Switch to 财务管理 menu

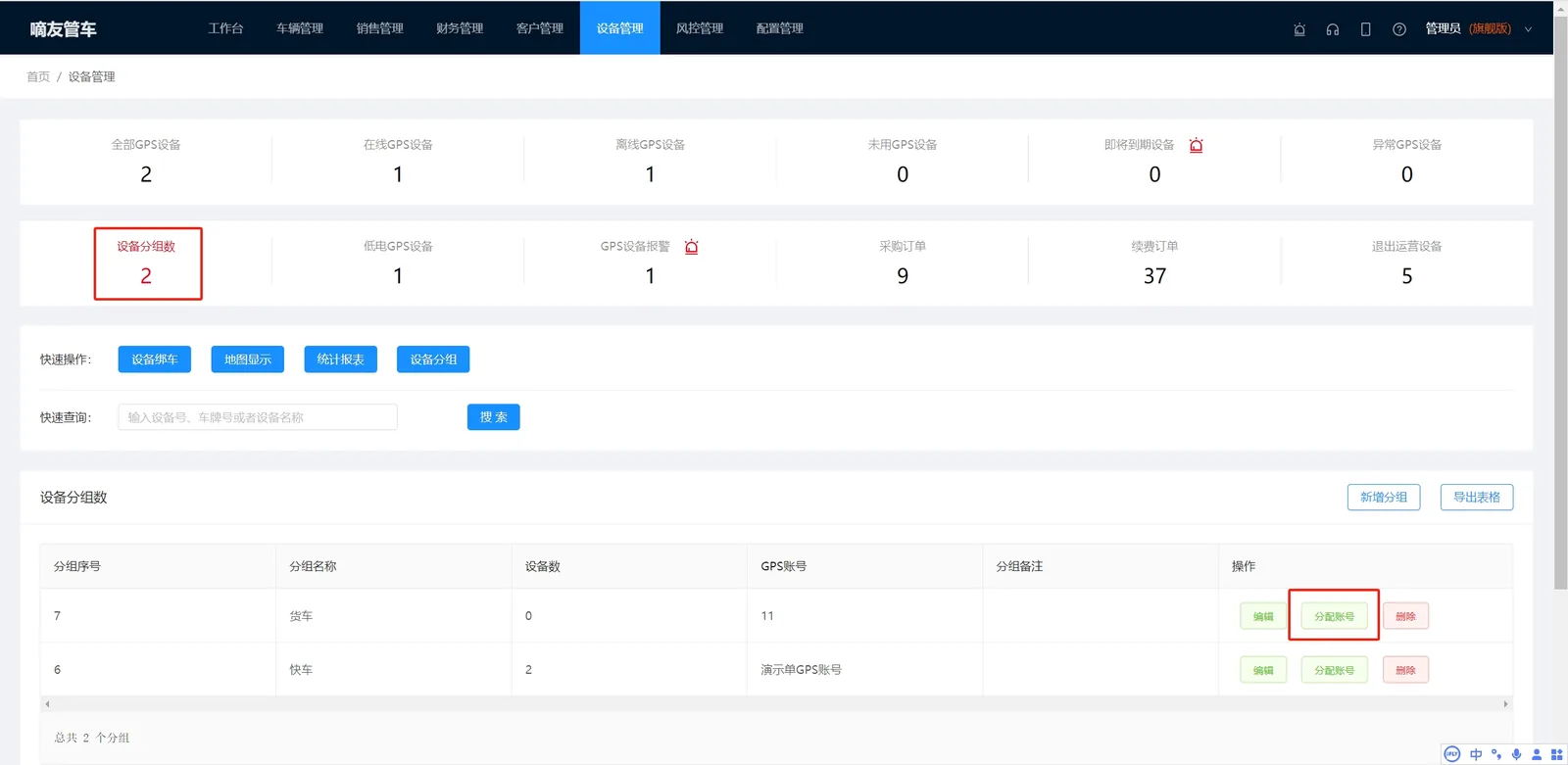click(x=460, y=28)
